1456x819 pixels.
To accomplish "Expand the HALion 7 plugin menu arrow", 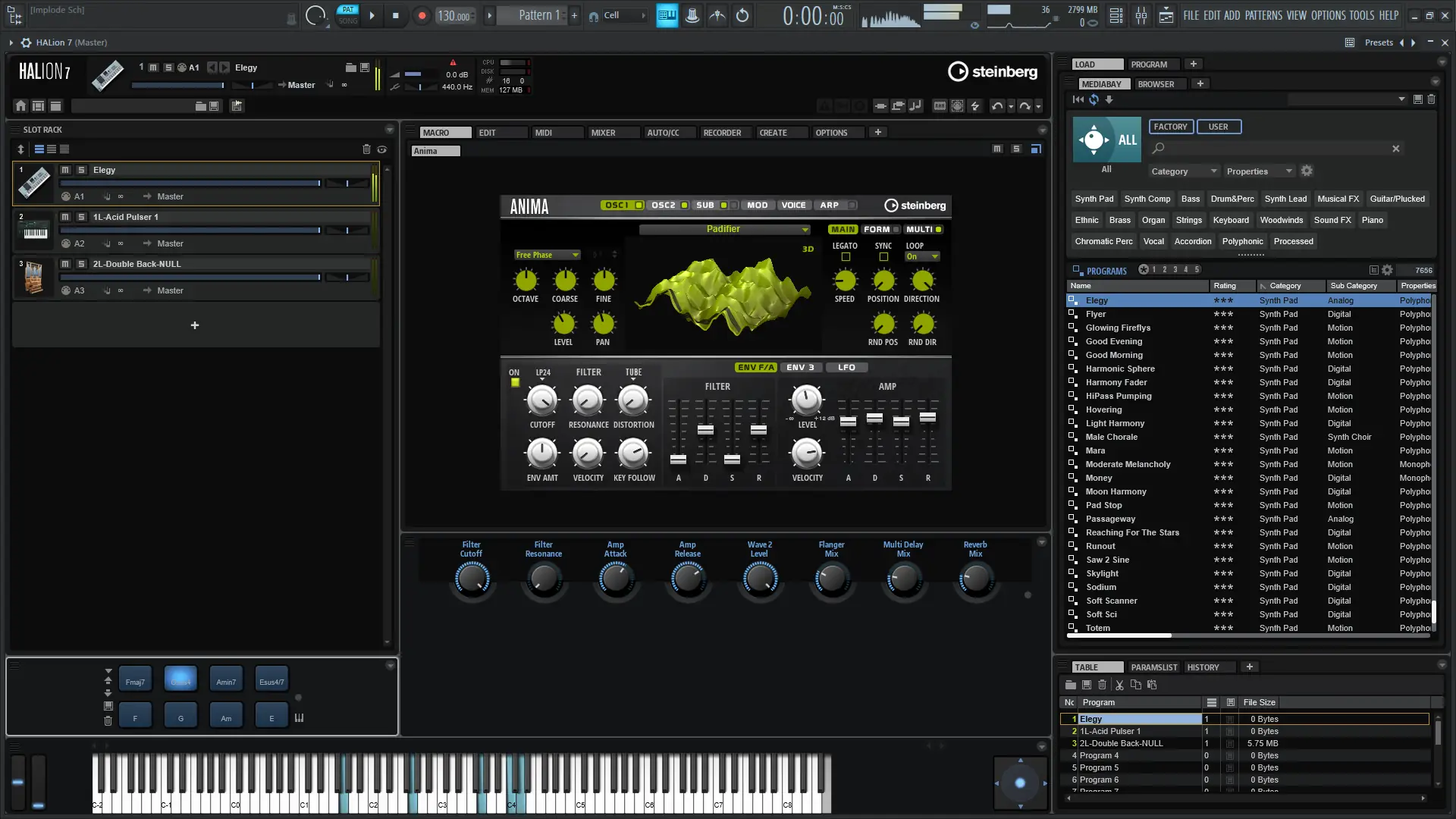I will coord(11,42).
